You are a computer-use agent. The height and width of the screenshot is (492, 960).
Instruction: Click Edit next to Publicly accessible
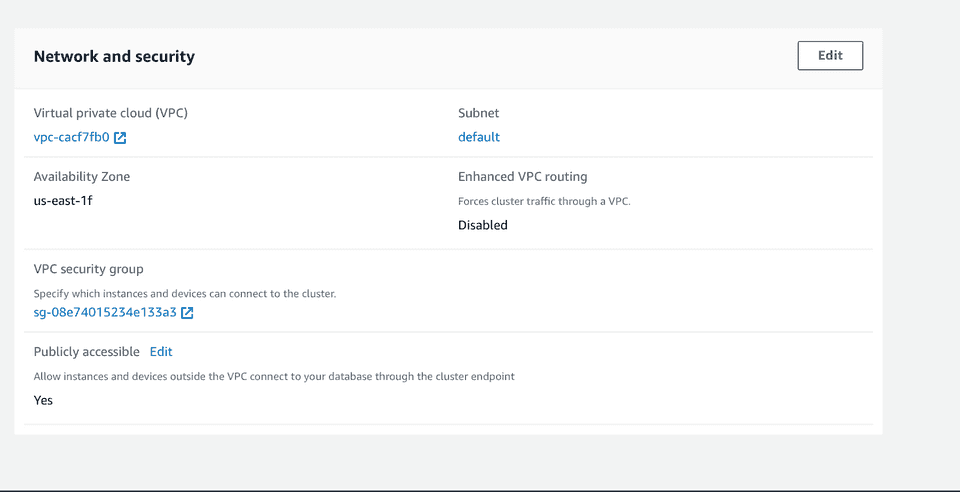pos(161,352)
